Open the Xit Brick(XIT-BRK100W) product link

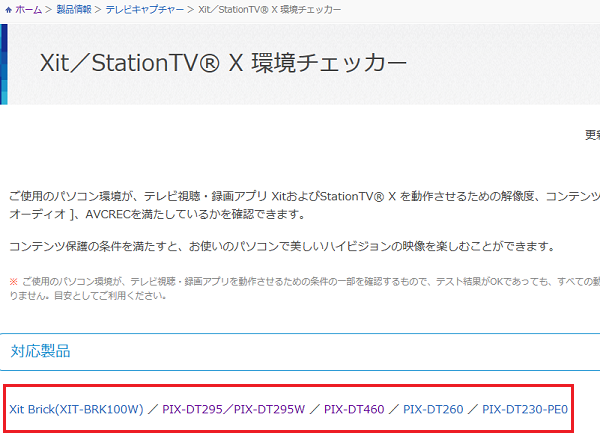pyautogui.click(x=76, y=409)
